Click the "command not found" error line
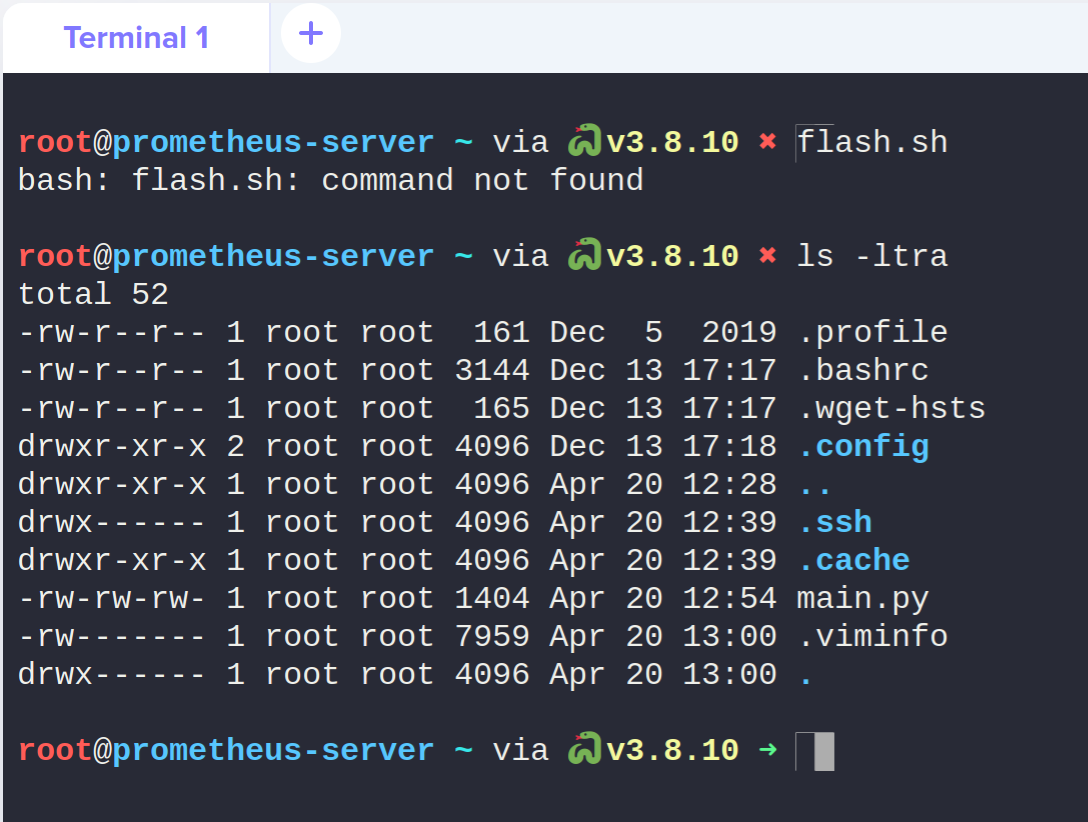The image size is (1088, 822). pos(330,180)
